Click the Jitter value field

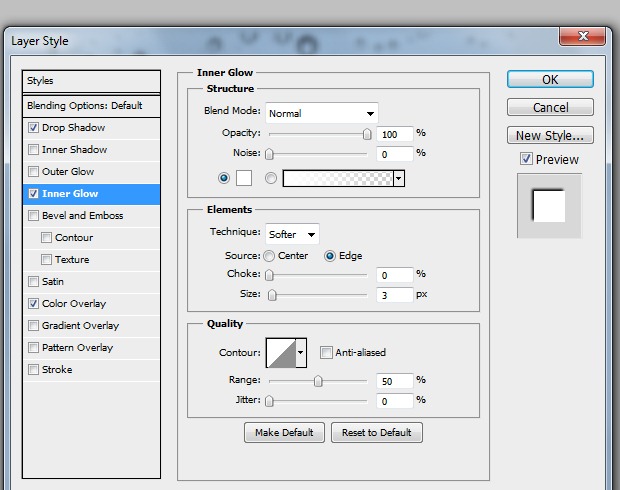395,401
